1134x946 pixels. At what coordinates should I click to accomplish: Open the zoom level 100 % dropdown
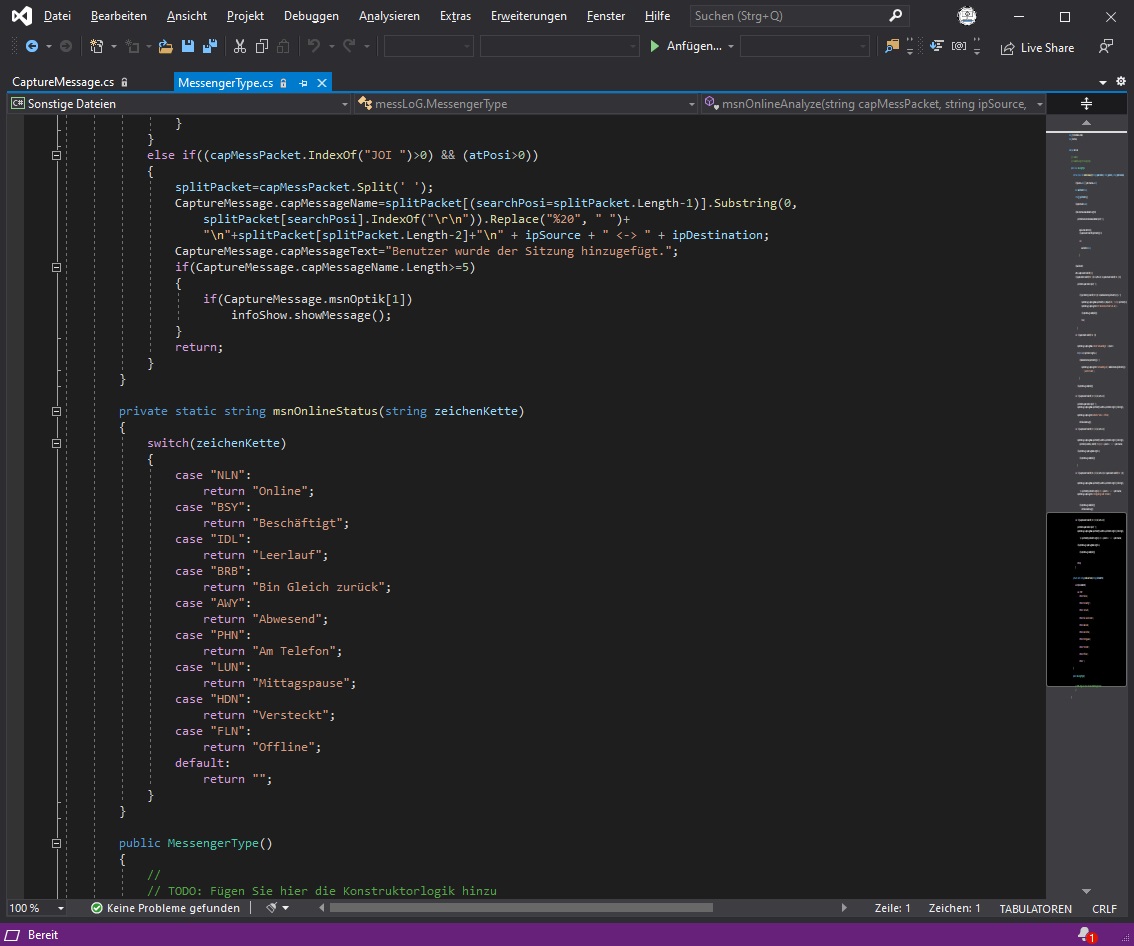click(61, 908)
